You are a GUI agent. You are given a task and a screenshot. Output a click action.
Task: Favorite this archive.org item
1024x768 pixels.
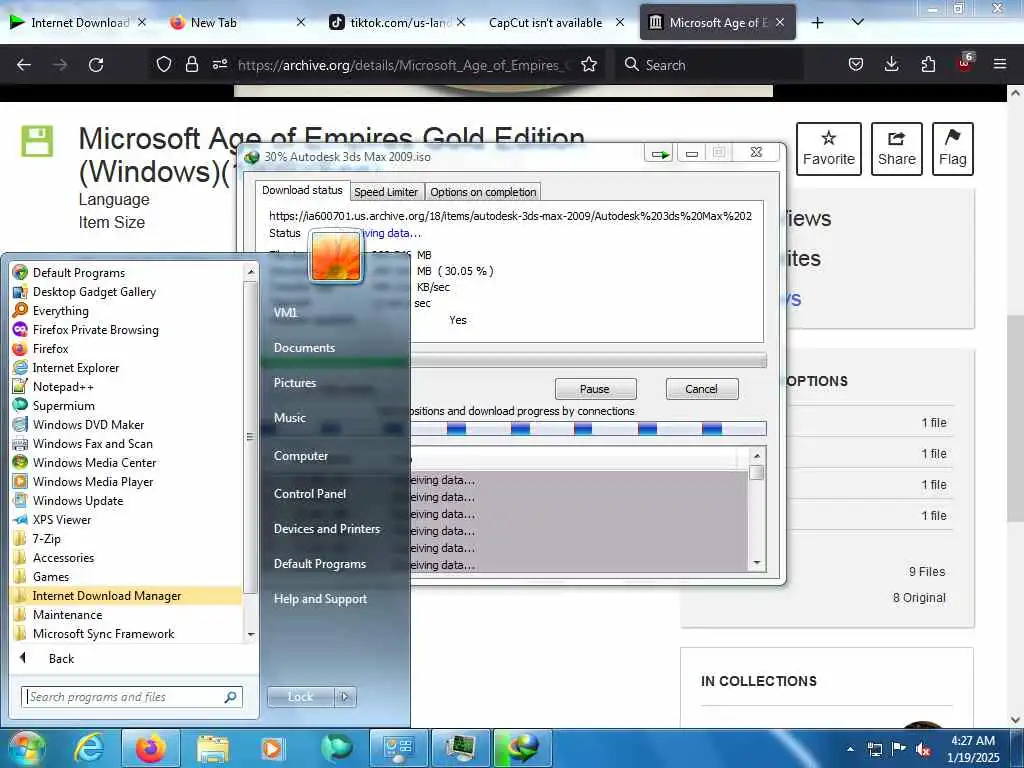tap(828, 149)
